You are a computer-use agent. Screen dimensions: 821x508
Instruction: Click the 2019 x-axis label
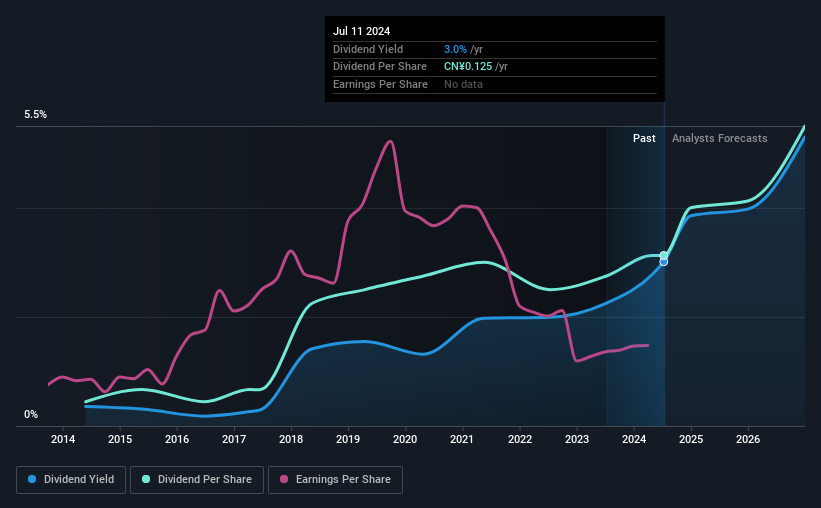(x=348, y=439)
